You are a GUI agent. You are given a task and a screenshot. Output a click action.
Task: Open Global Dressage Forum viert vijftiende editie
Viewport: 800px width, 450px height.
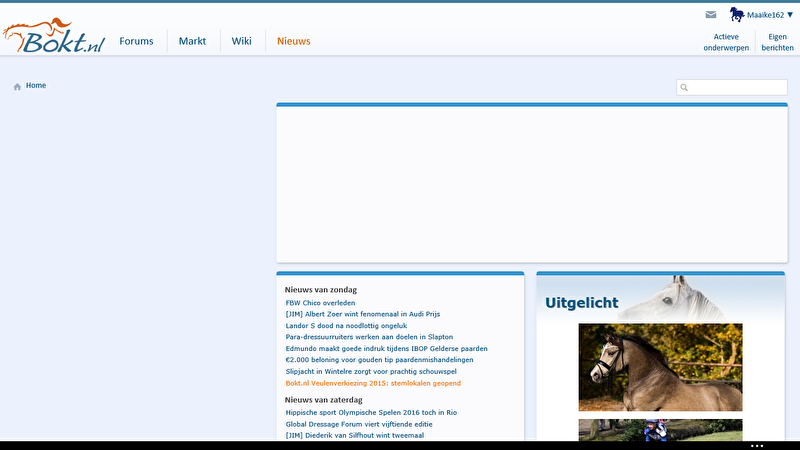coord(359,424)
